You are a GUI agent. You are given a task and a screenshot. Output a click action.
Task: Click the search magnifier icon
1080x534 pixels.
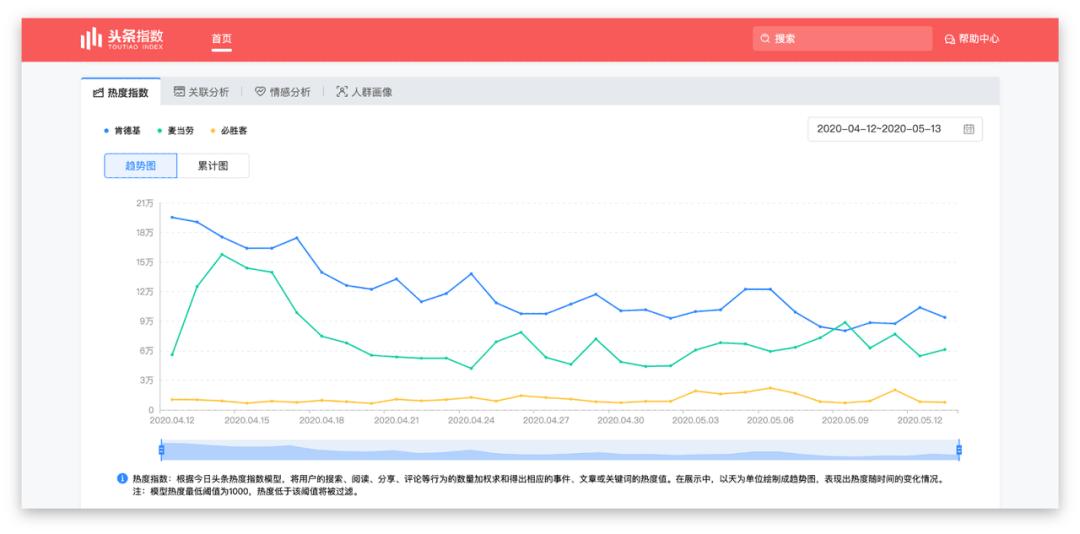(765, 39)
